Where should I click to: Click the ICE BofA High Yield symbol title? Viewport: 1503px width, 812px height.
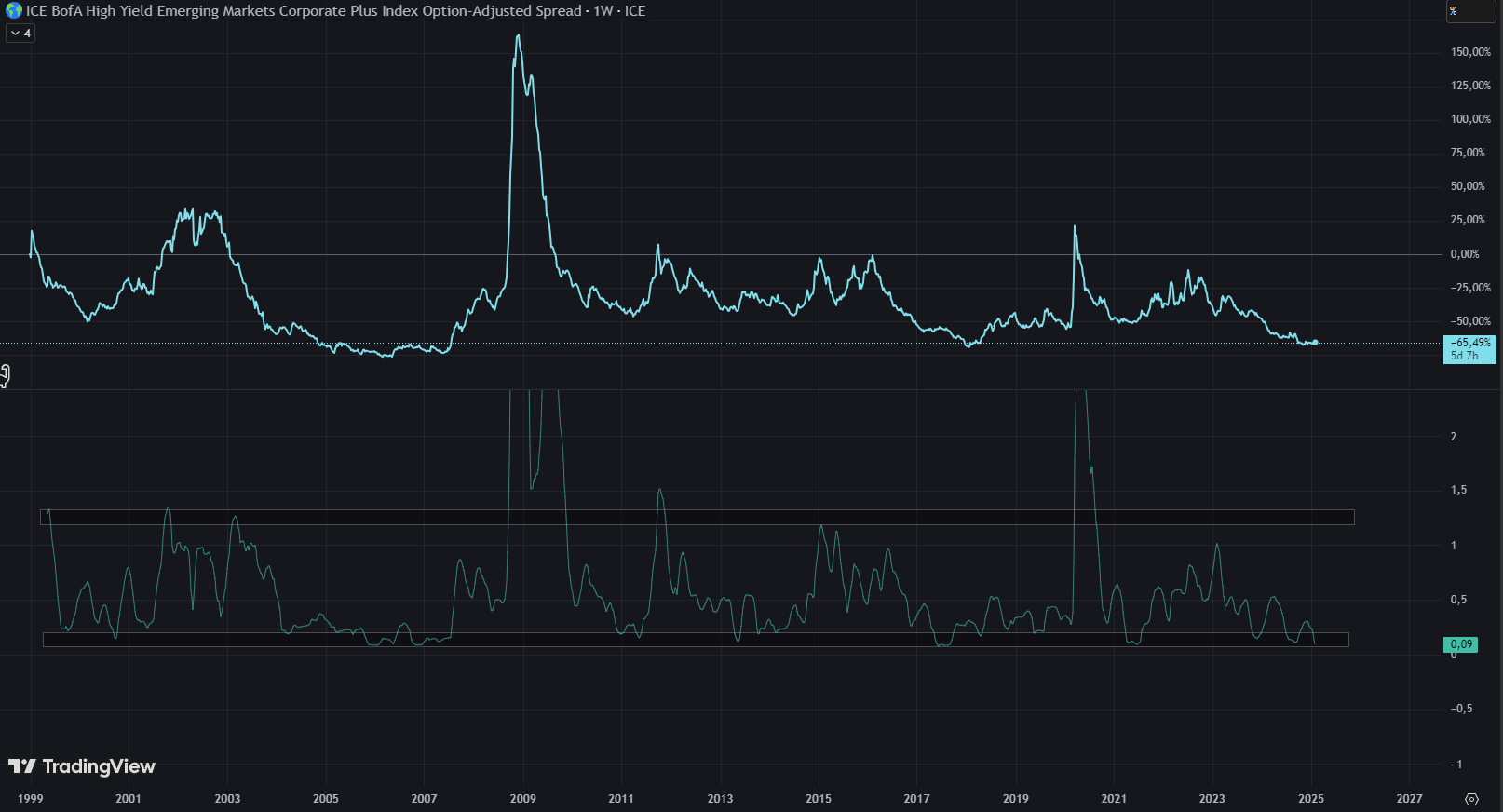pyautogui.click(x=304, y=11)
